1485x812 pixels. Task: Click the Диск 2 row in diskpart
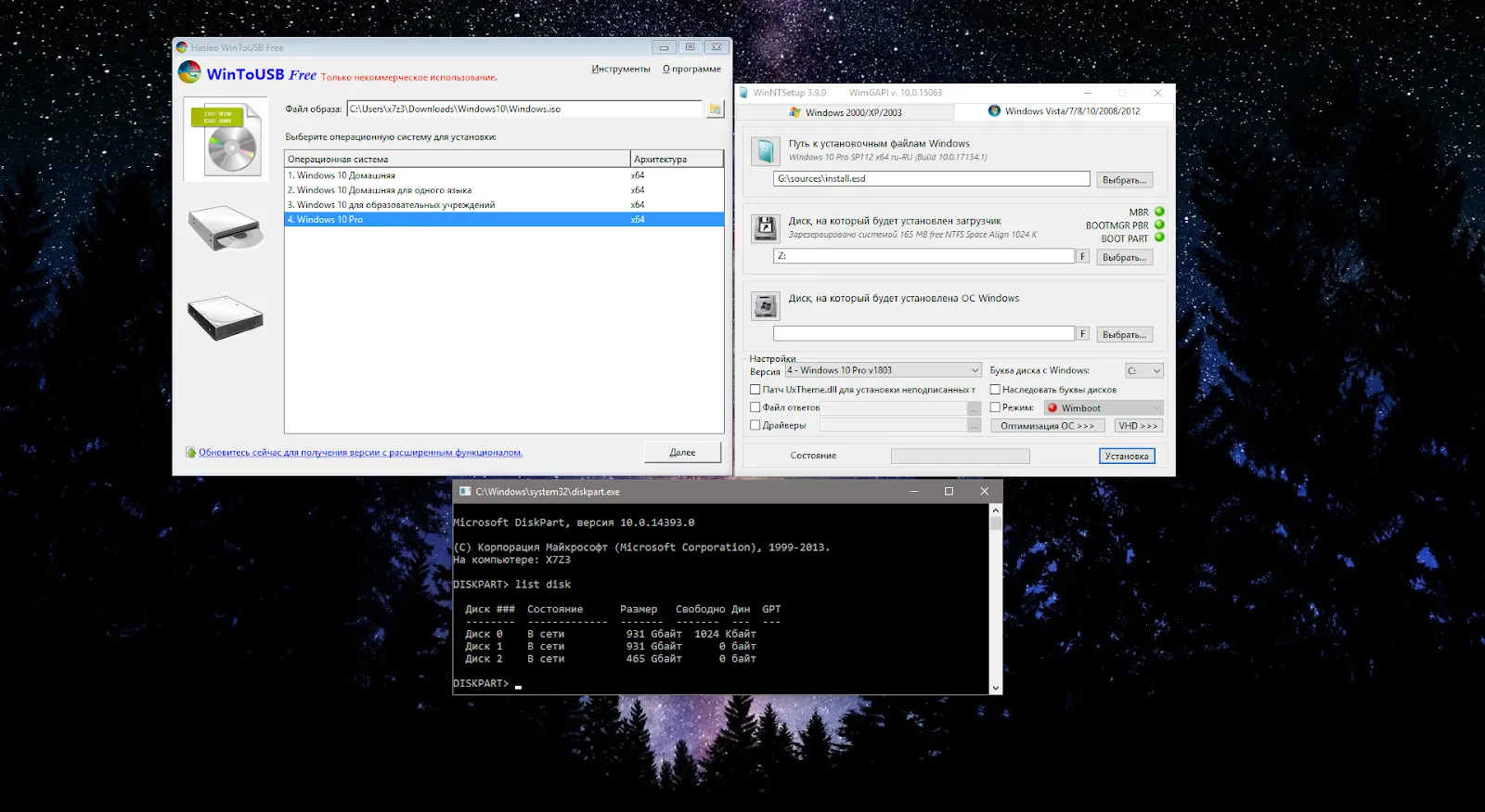(x=611, y=659)
